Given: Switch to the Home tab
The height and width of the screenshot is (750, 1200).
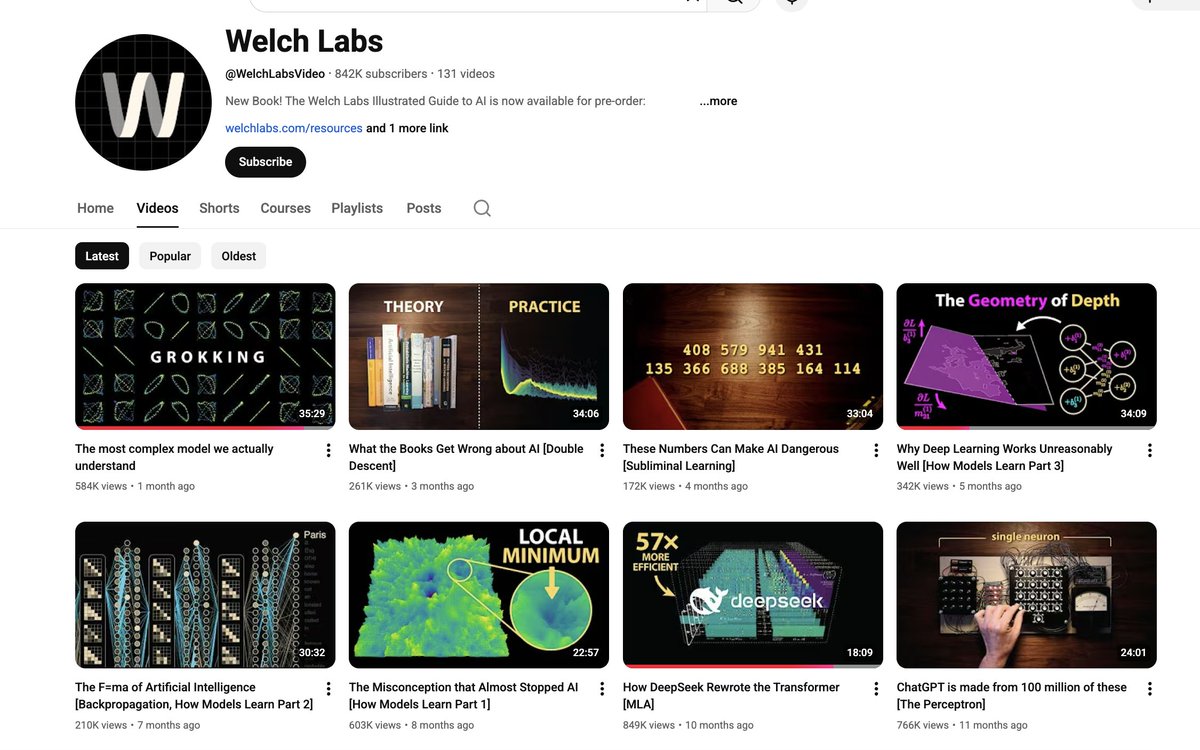Looking at the screenshot, I should point(95,208).
